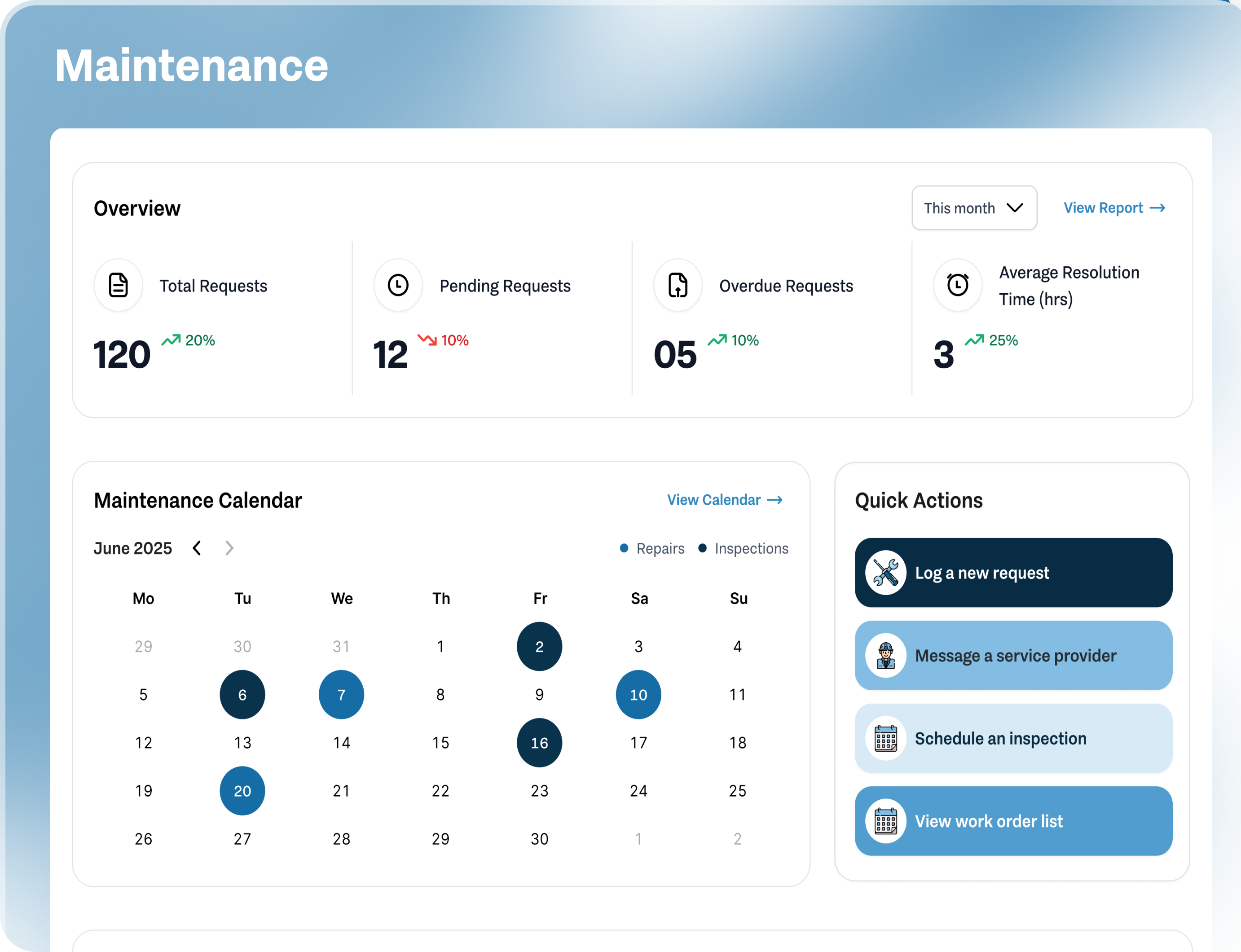Click the Pending Requests clock icon
1241x952 pixels.
pos(398,285)
